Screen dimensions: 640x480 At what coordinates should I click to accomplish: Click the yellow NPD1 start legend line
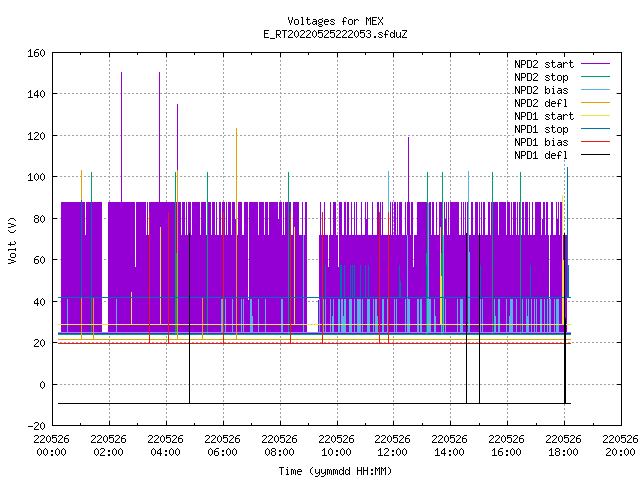[595, 116]
